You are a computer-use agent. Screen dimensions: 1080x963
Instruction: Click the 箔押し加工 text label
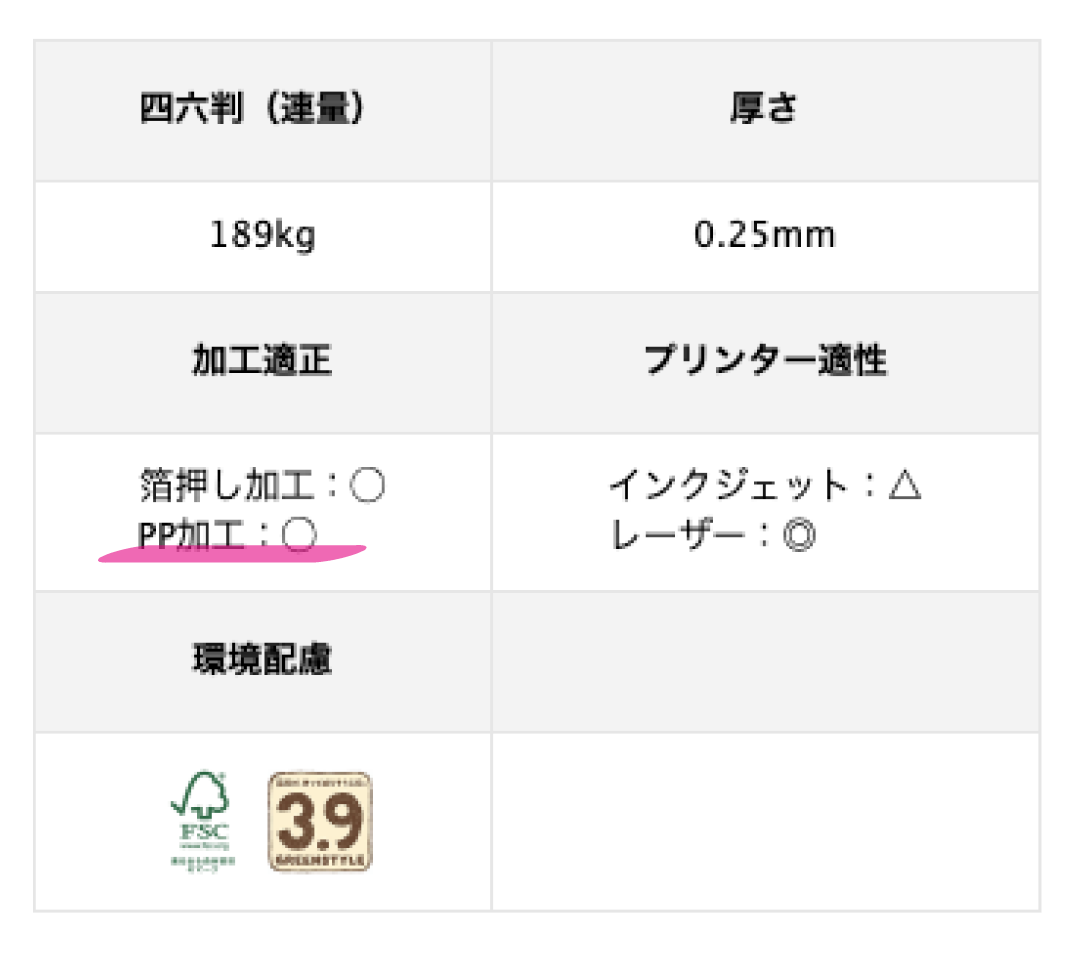[227, 484]
